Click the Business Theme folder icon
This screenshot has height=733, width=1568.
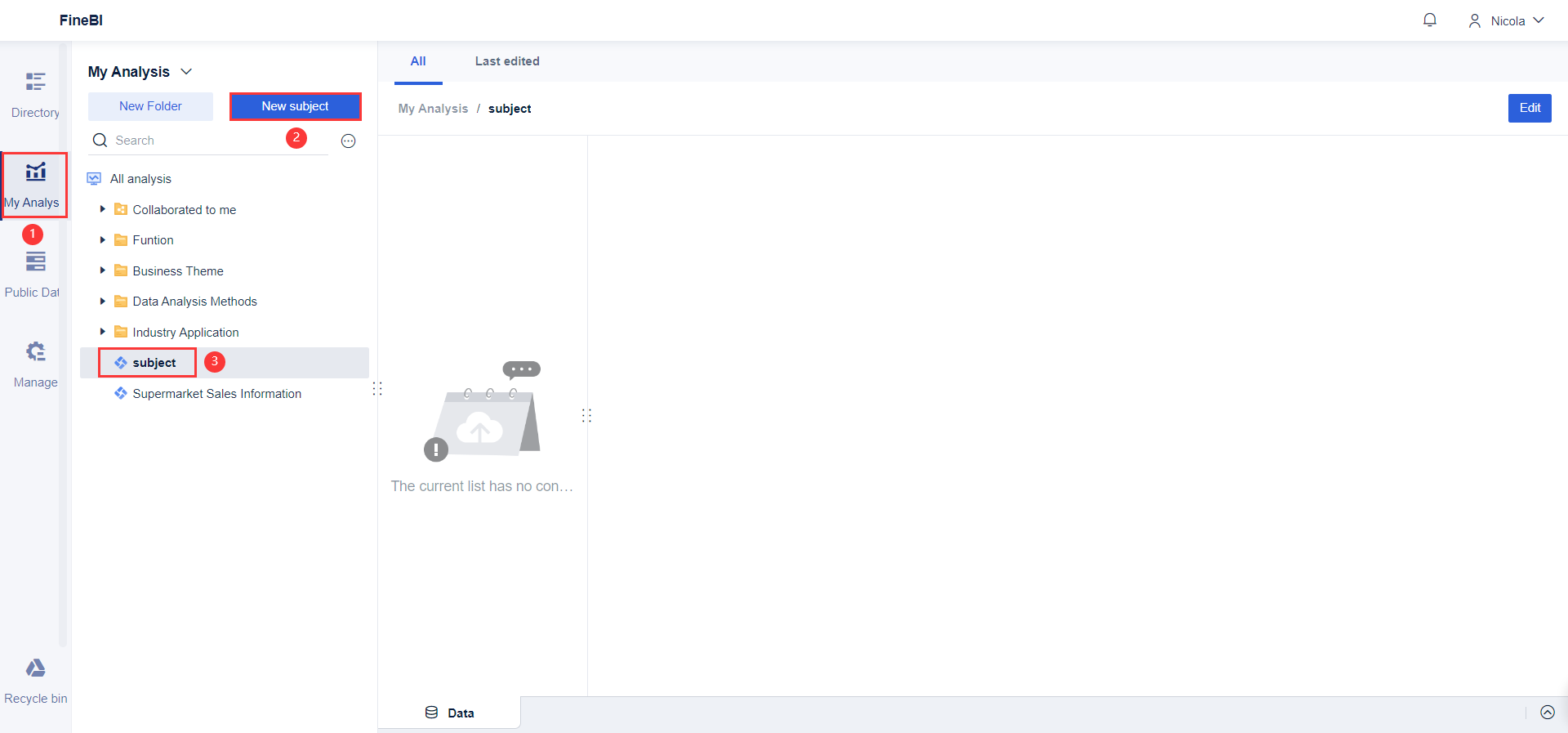pyautogui.click(x=121, y=270)
